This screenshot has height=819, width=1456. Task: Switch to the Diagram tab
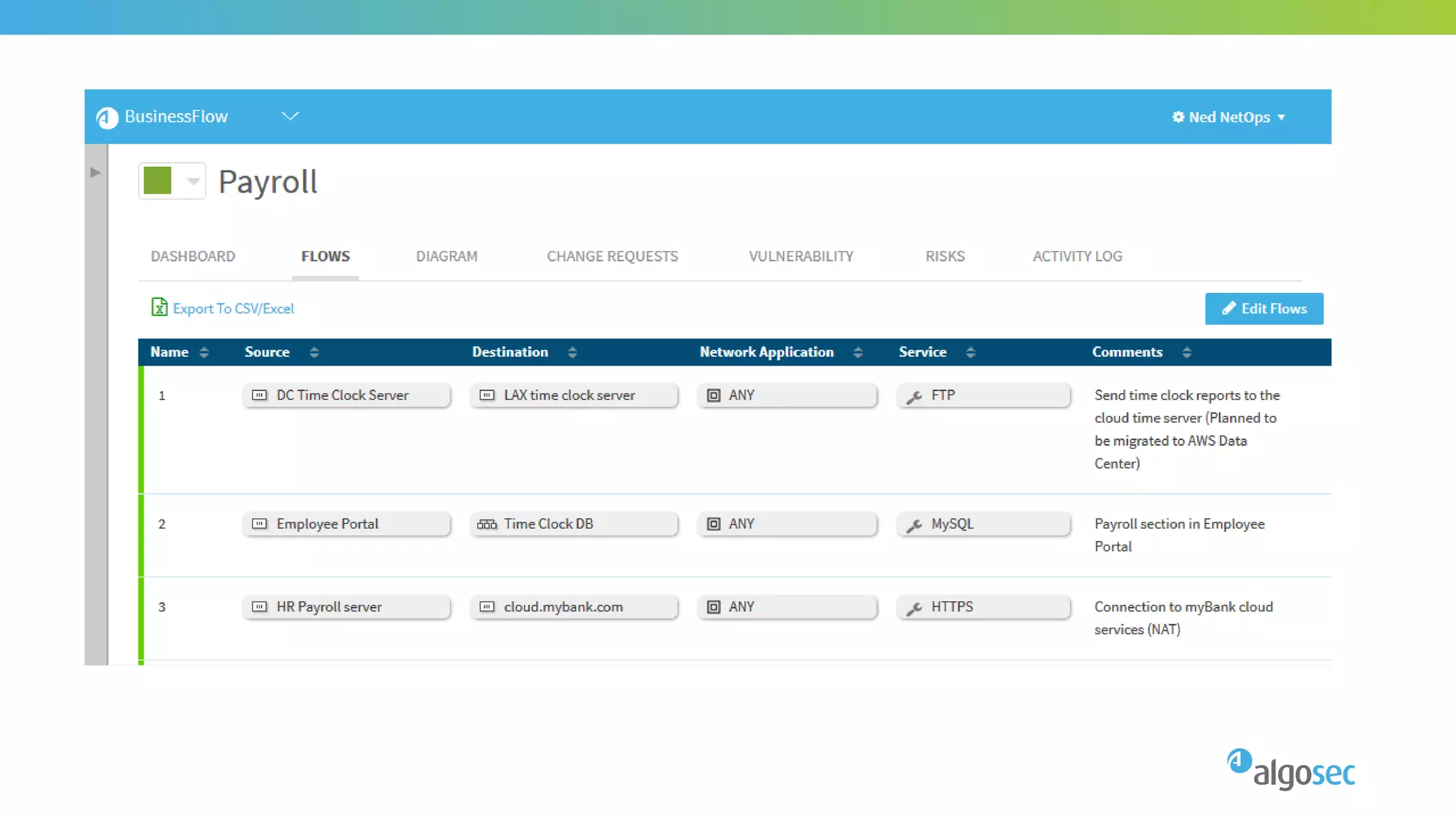[446, 257]
